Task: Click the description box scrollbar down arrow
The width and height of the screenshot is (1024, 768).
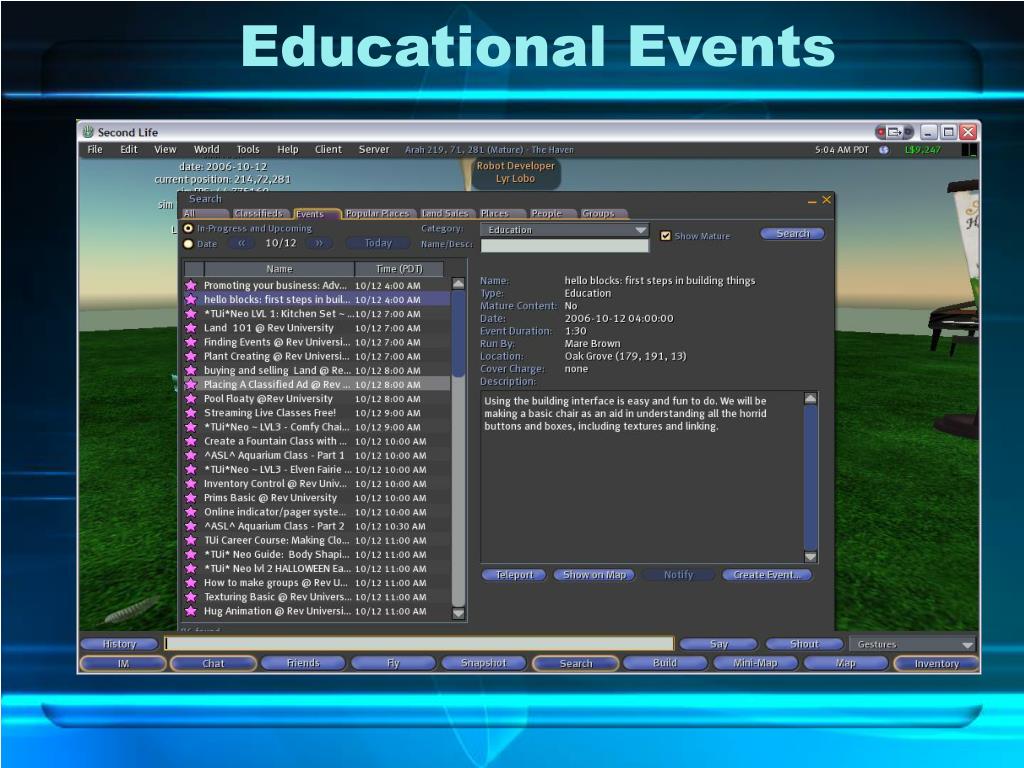Action: [x=810, y=557]
